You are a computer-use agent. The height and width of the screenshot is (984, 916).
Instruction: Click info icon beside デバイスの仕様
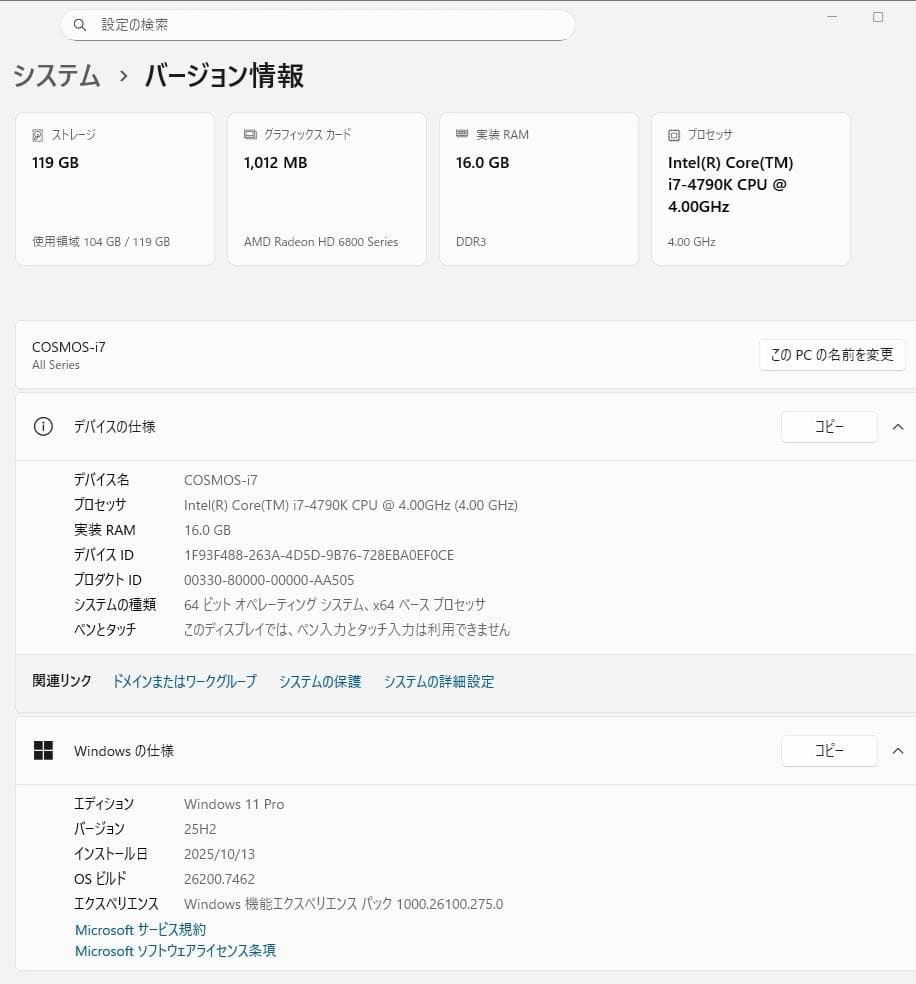[43, 427]
